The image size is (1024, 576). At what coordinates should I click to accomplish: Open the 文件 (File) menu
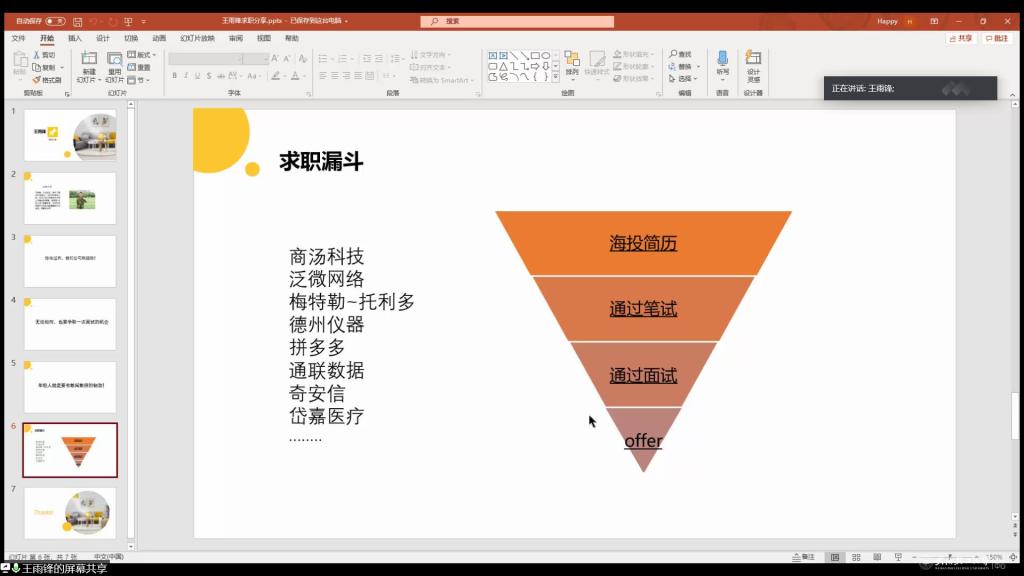pos(18,39)
